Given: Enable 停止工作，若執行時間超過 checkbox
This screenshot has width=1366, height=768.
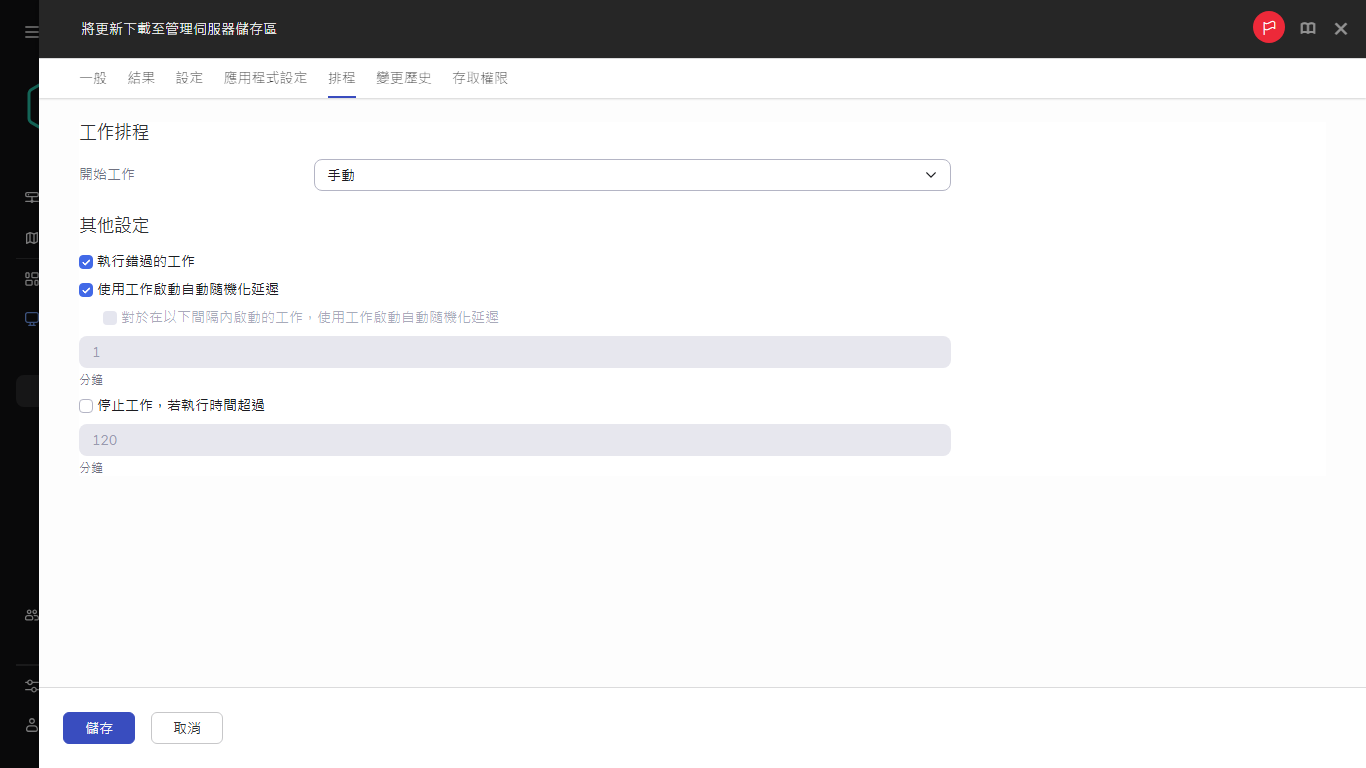Looking at the screenshot, I should (86, 405).
